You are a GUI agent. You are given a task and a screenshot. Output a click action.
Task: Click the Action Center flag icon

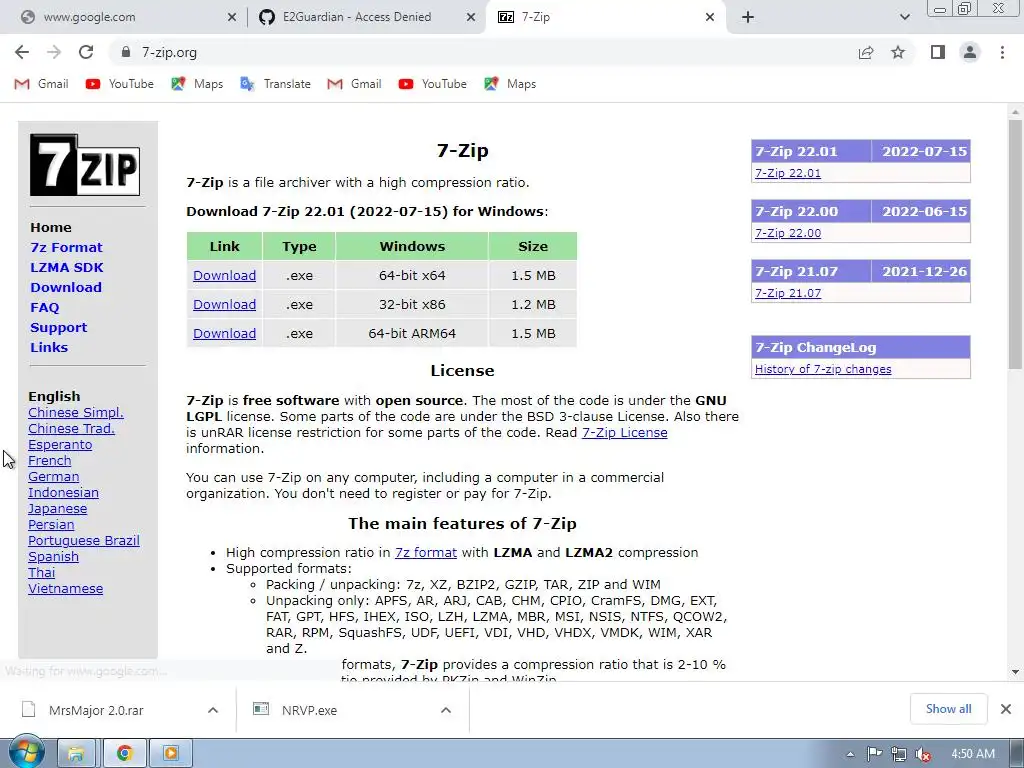(874, 754)
